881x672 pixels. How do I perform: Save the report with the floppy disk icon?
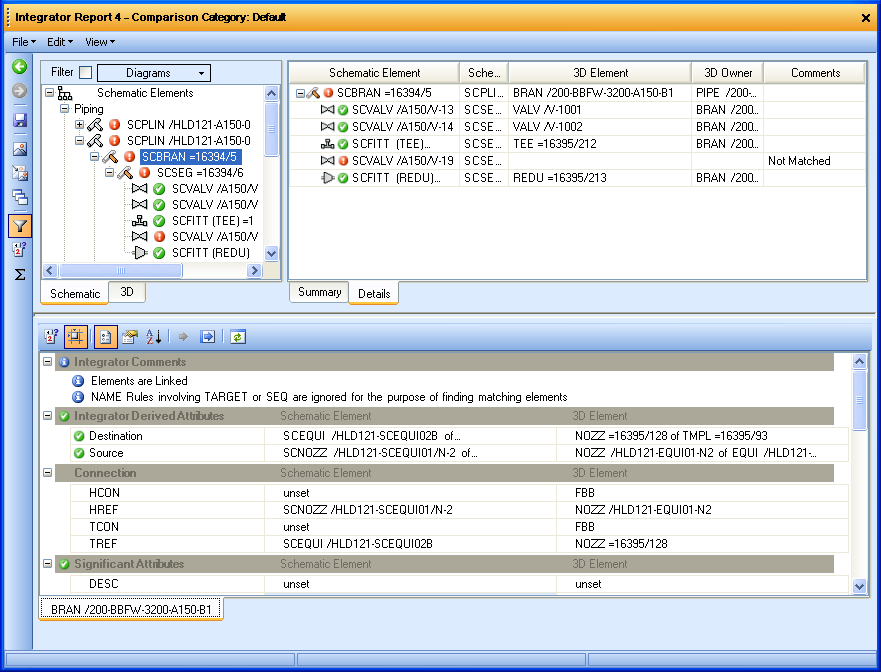coord(20,120)
